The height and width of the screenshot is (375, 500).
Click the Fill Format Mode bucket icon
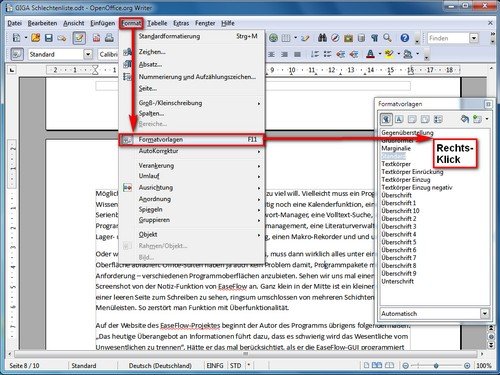[x=465, y=119]
